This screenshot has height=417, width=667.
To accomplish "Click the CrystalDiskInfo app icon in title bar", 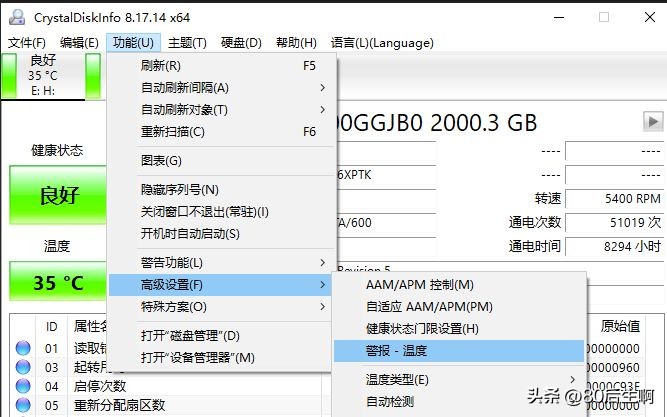I will click(x=14, y=16).
